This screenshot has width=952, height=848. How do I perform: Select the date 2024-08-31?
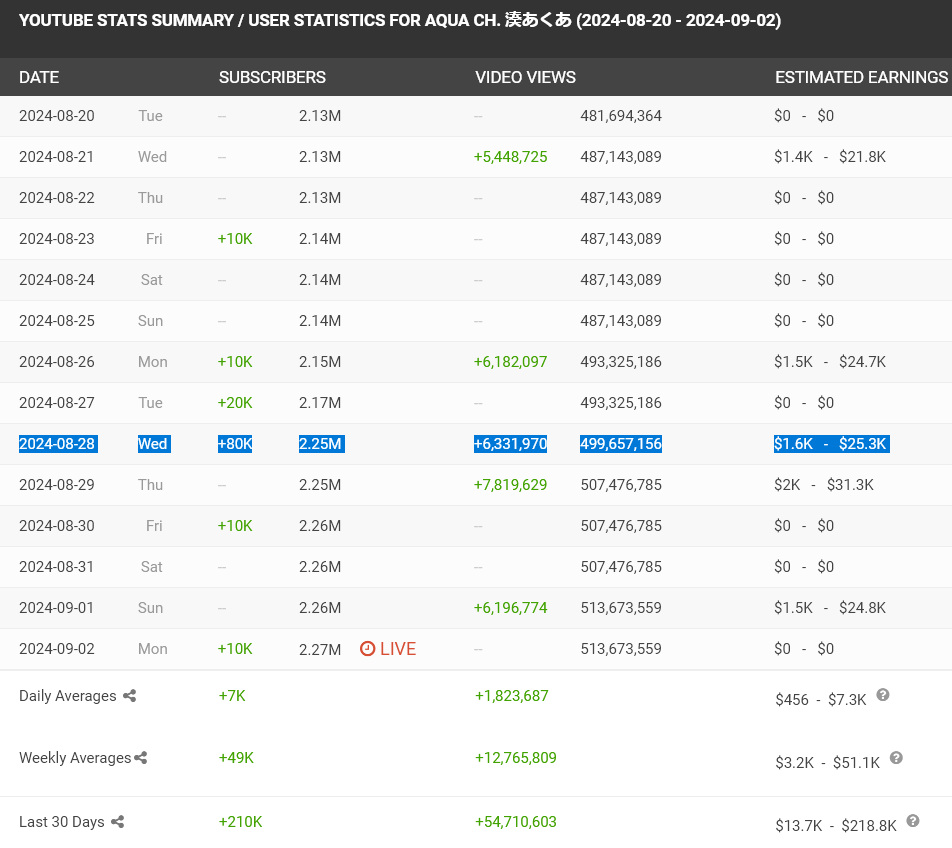[57, 567]
